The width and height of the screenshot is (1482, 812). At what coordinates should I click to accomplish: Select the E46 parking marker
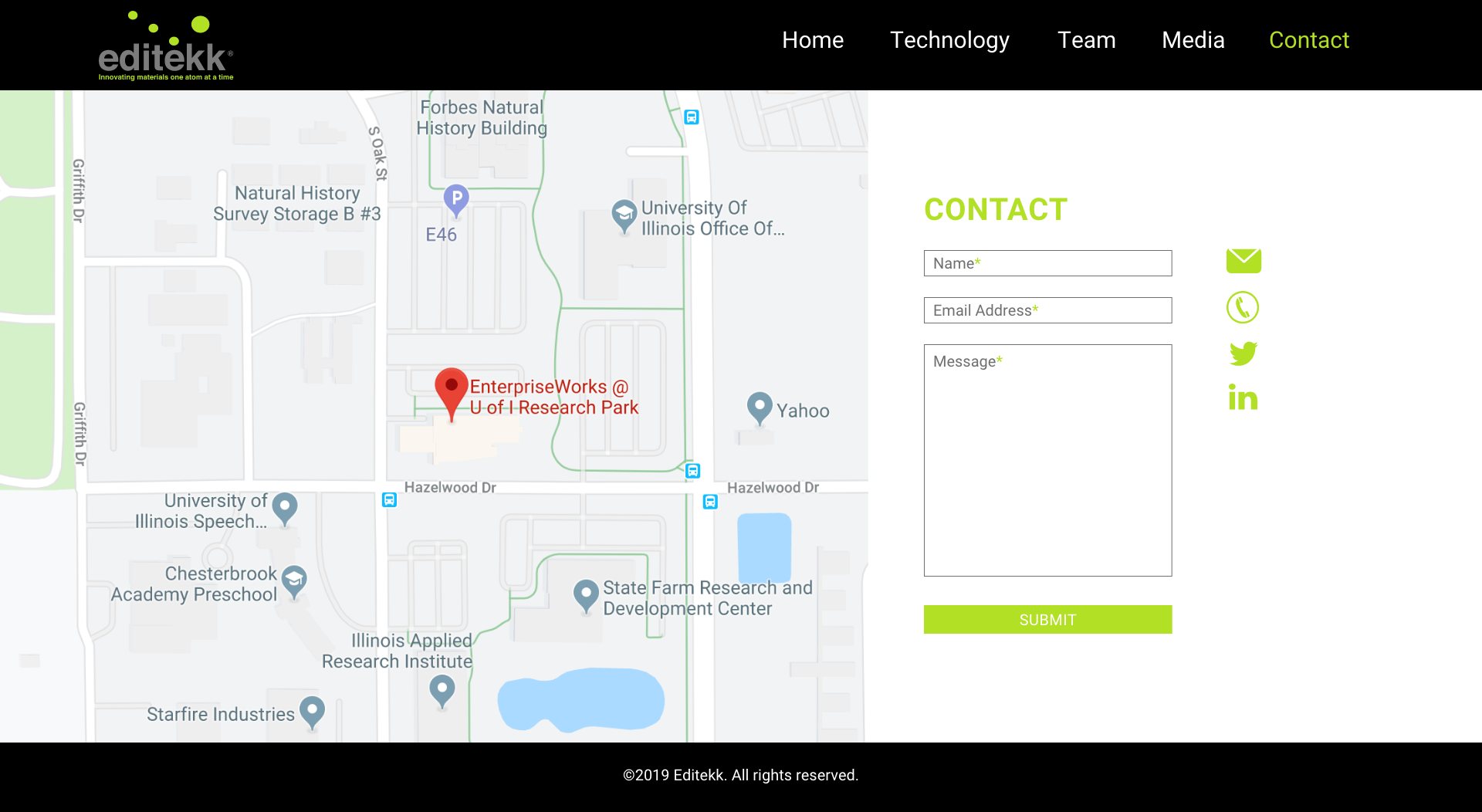tap(456, 201)
